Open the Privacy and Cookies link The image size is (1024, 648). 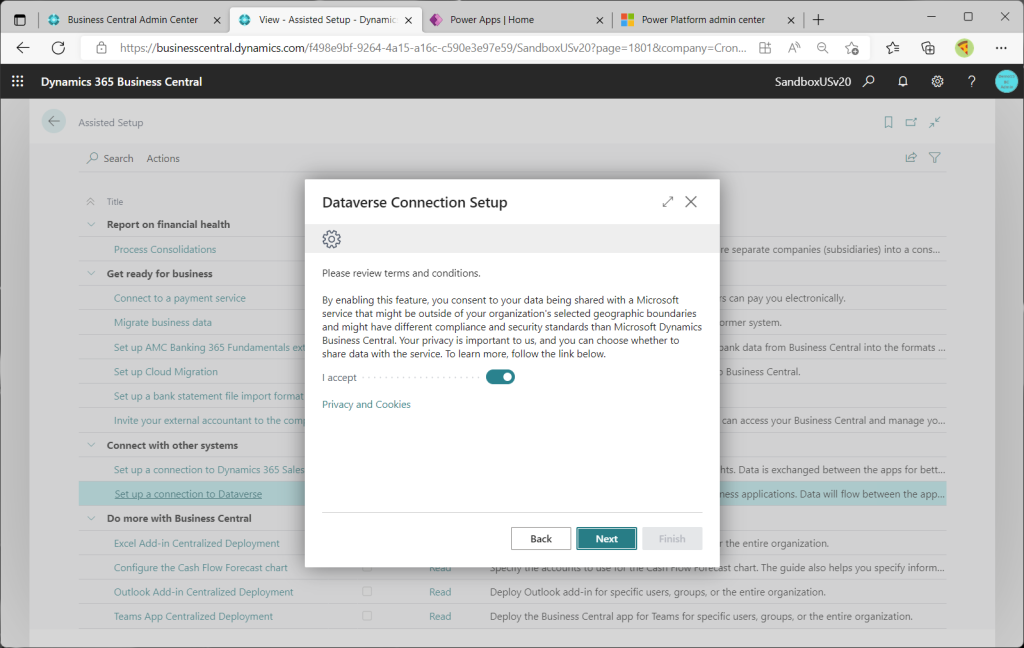tap(366, 404)
